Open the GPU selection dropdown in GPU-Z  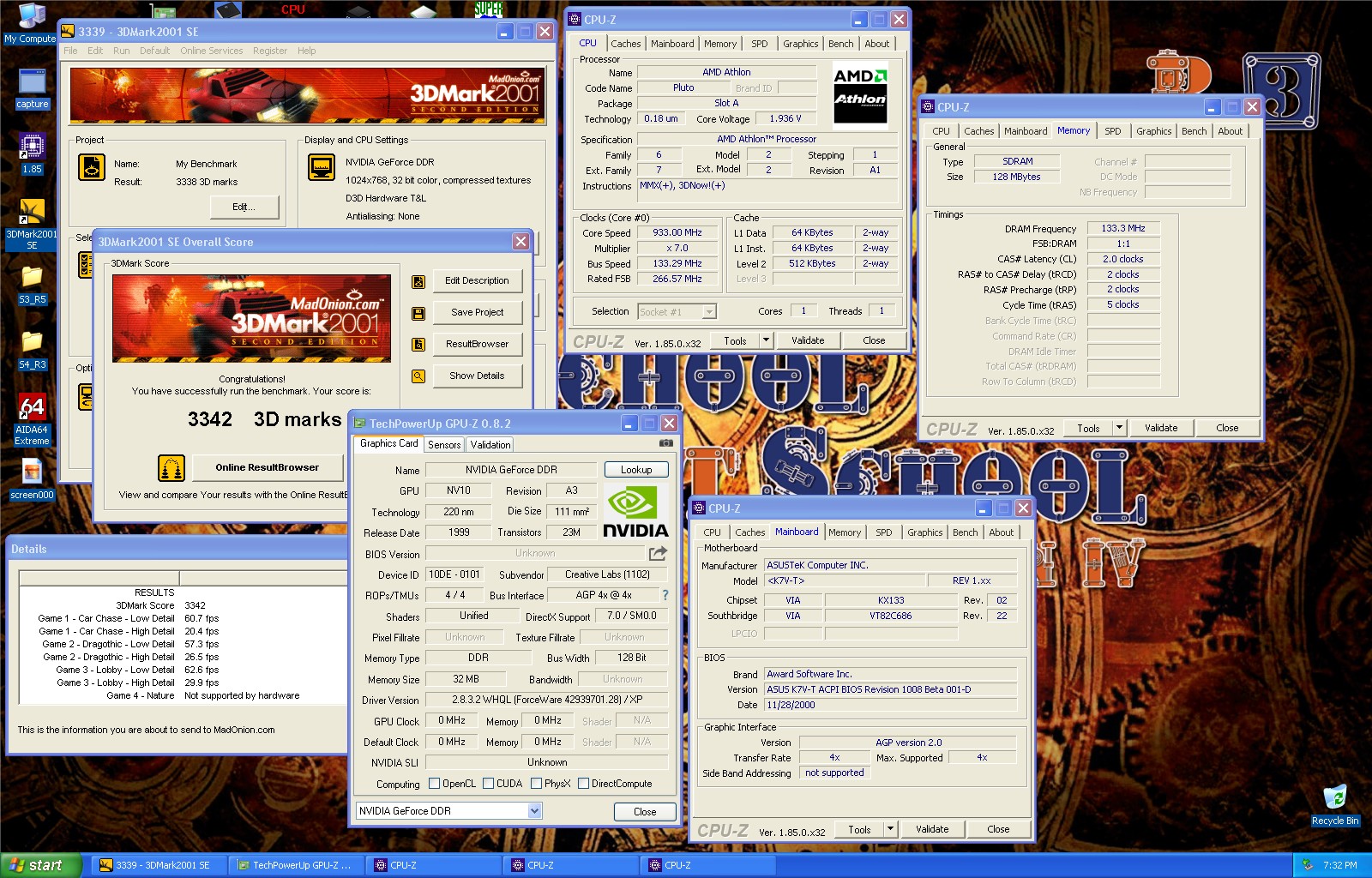(x=449, y=811)
